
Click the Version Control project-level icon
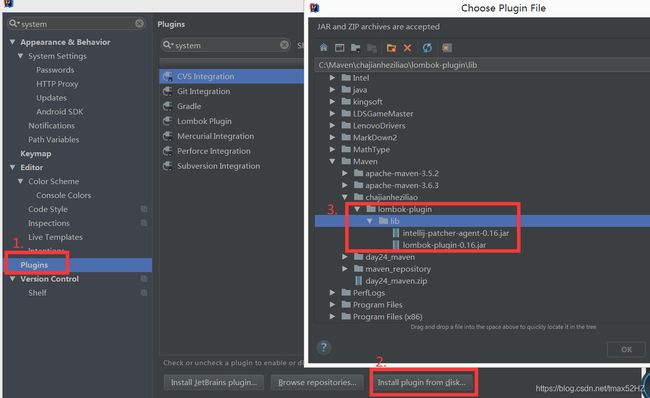(x=144, y=279)
